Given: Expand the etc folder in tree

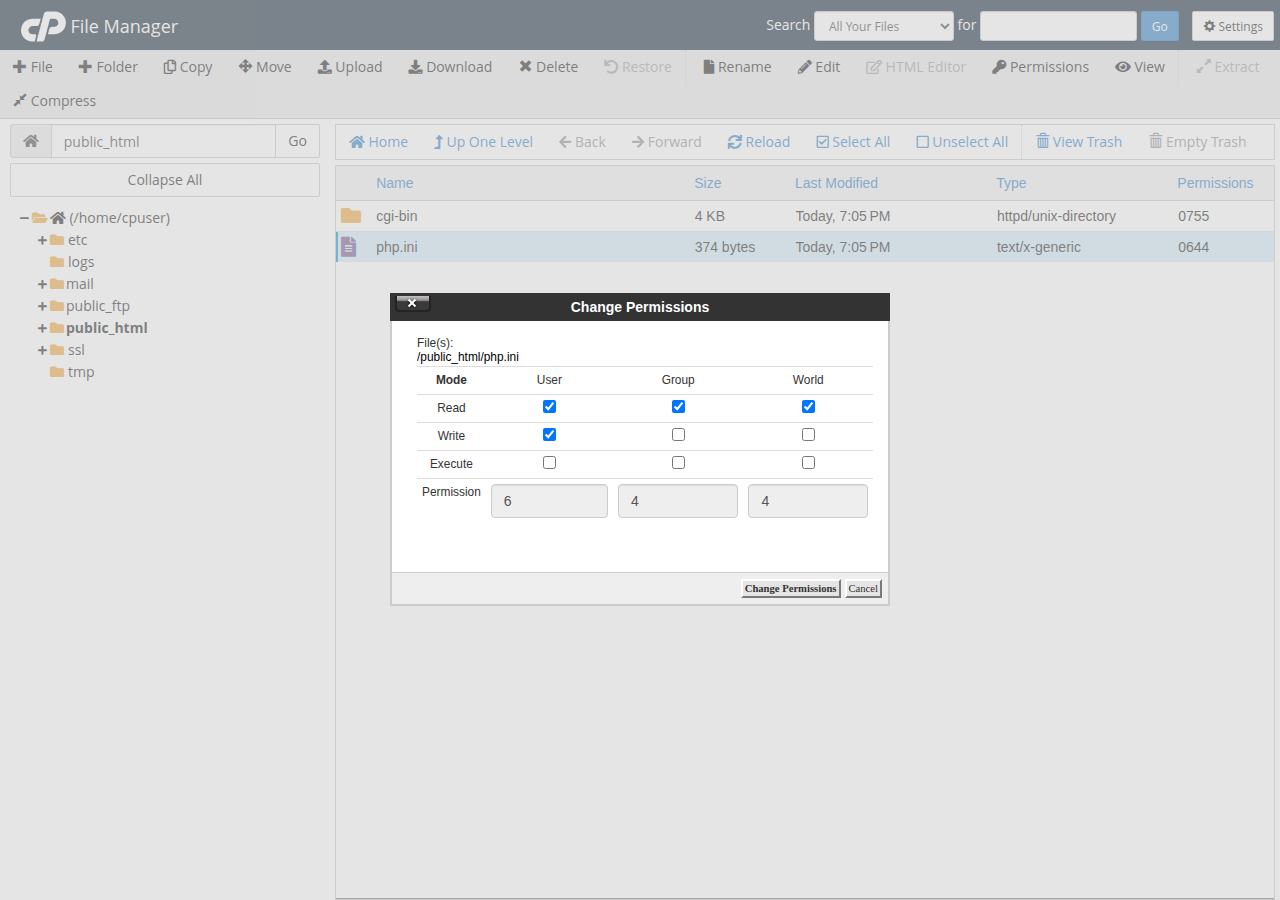Looking at the screenshot, I should [x=42, y=240].
